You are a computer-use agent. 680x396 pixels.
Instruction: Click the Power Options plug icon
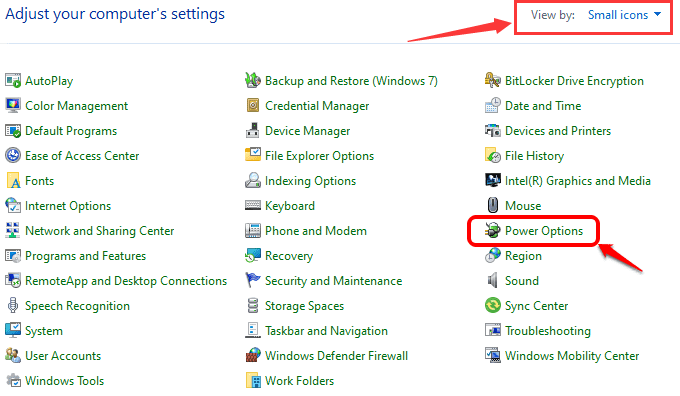click(x=493, y=231)
